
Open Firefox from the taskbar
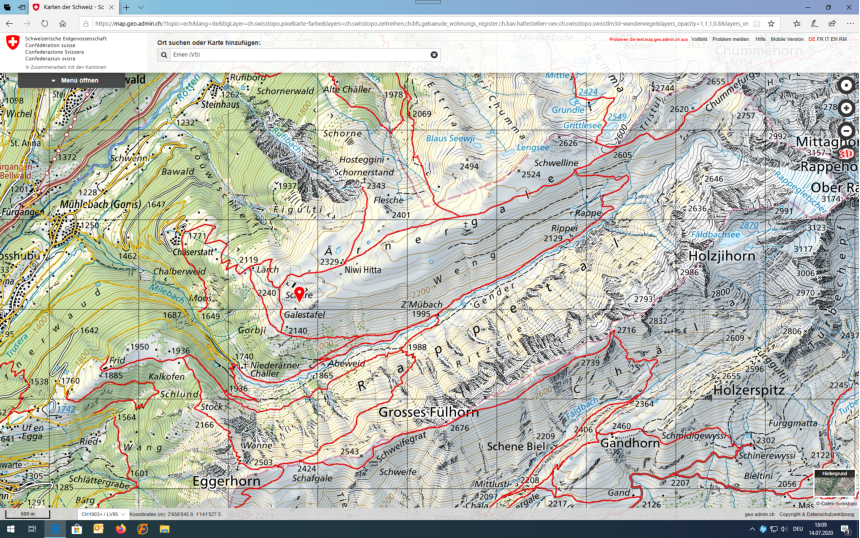121,529
